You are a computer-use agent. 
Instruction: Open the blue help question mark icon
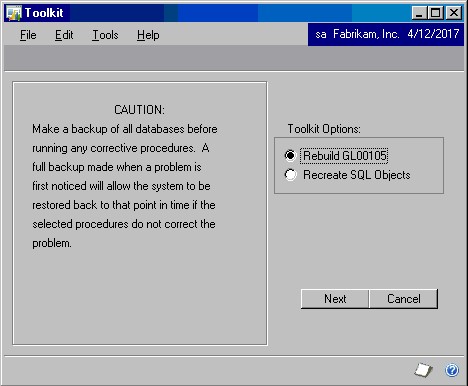[452, 370]
